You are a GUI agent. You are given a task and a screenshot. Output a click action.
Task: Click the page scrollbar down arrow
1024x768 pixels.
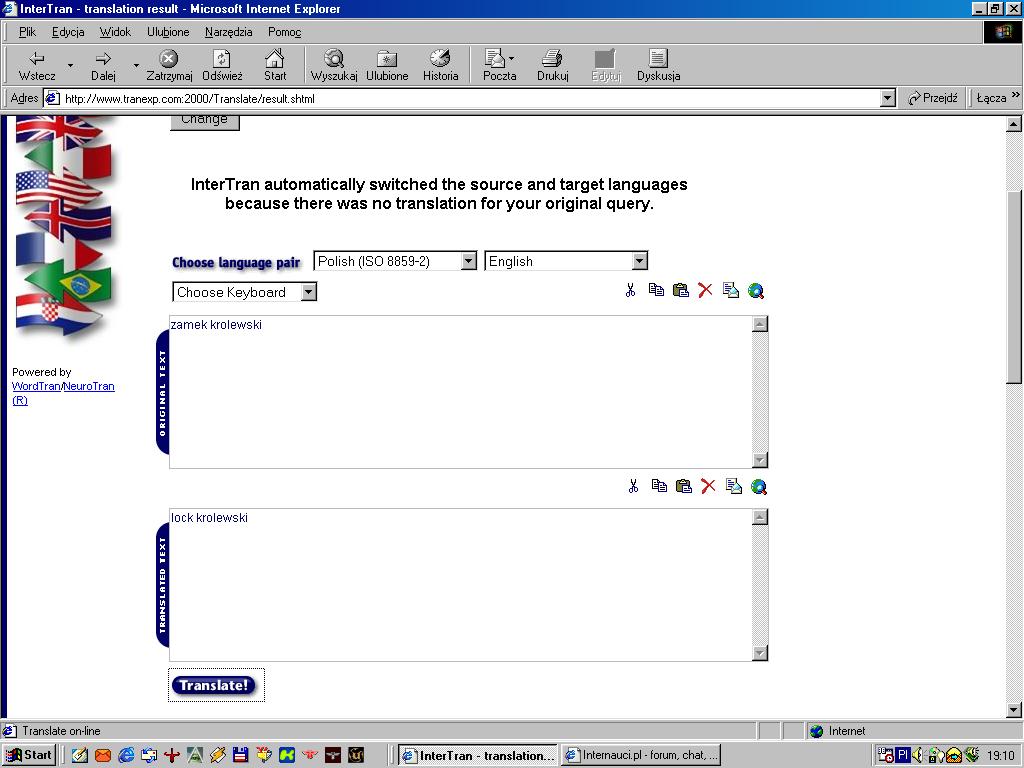coord(1014,710)
